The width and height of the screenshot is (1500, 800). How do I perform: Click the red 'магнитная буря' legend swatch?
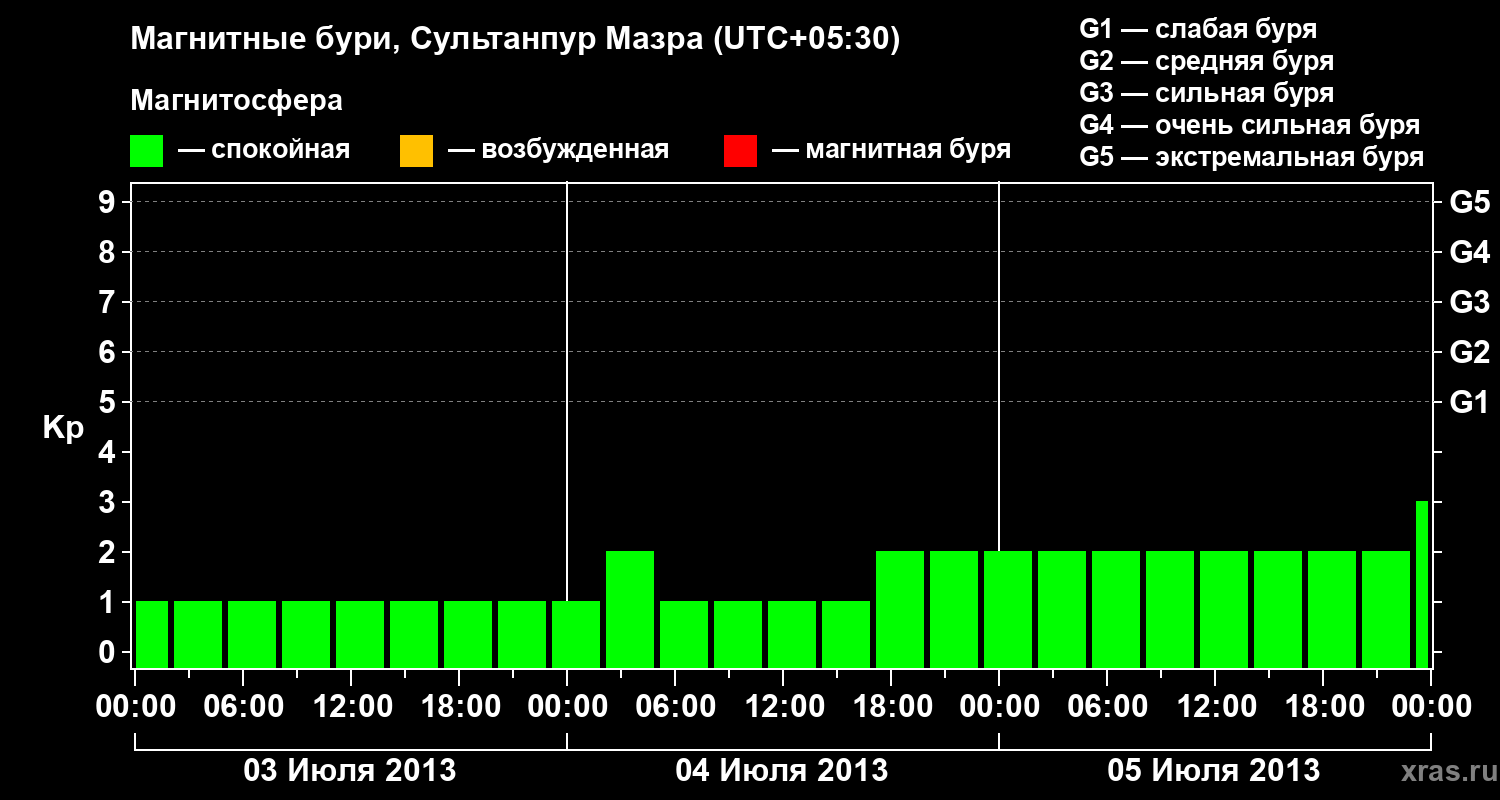(x=740, y=151)
